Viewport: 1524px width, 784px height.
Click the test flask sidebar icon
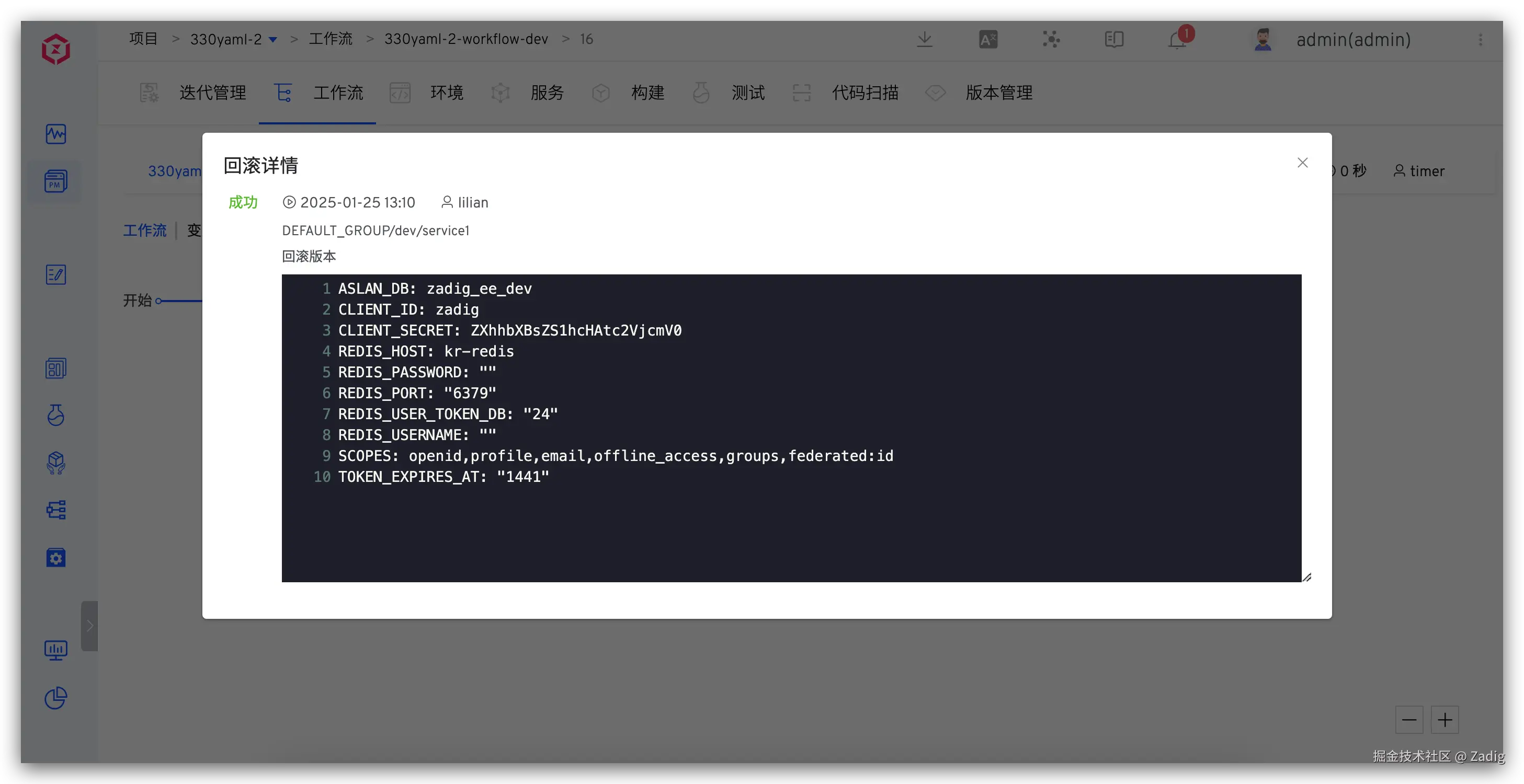pos(55,415)
